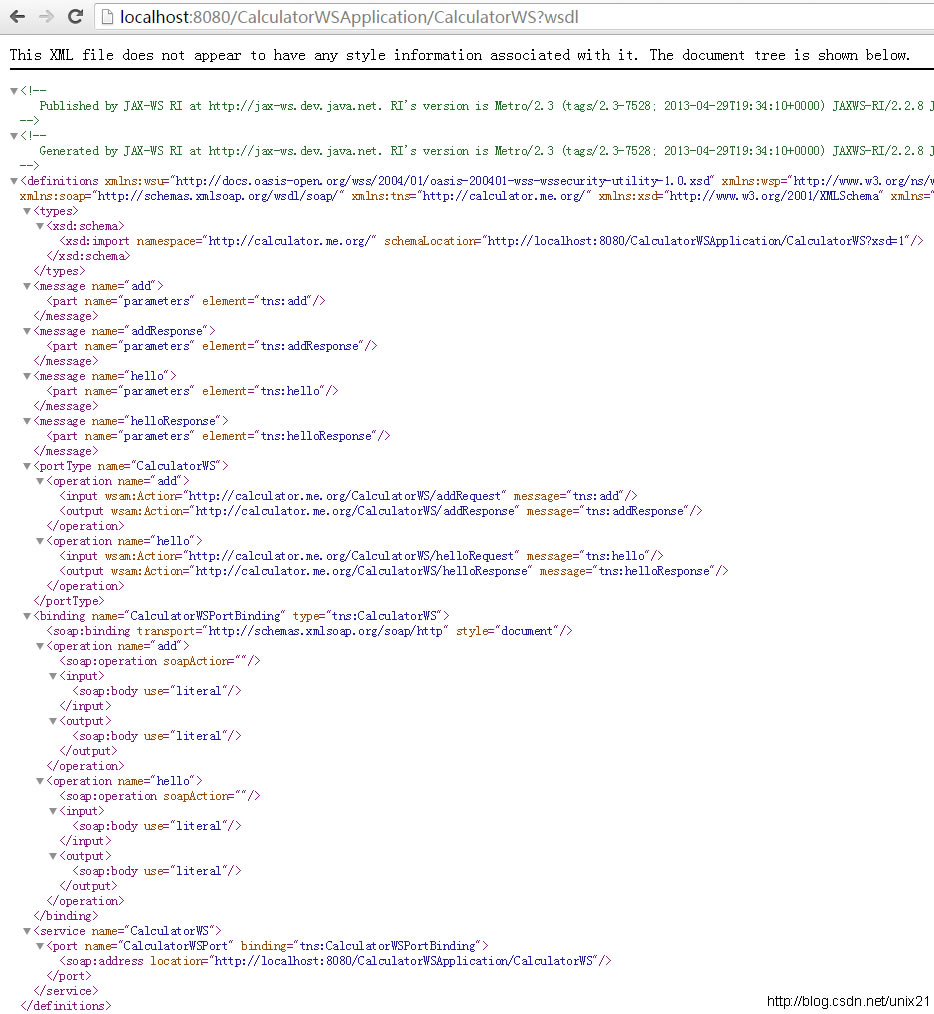
Task: Click the xsd:import schemaLocation line
Action: point(492,241)
